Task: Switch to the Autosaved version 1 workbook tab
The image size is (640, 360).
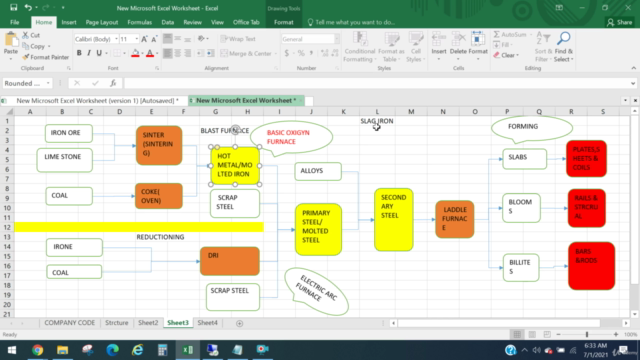Action: pos(97,100)
